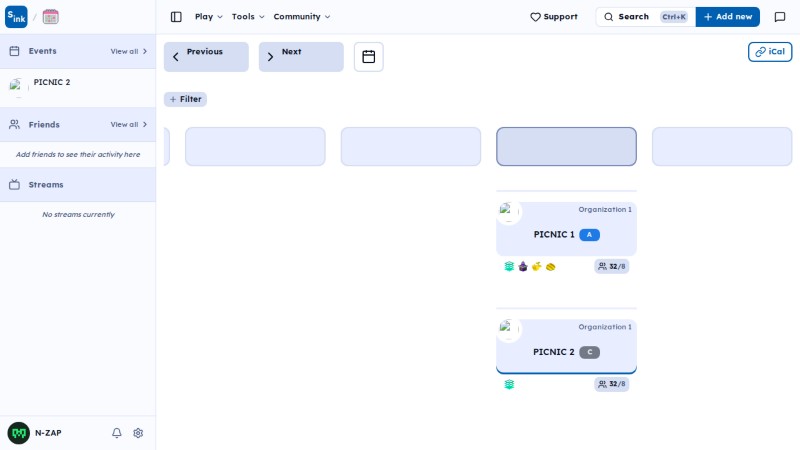800x450 pixels.
Task: Go to the Next period
Action: pos(301,57)
